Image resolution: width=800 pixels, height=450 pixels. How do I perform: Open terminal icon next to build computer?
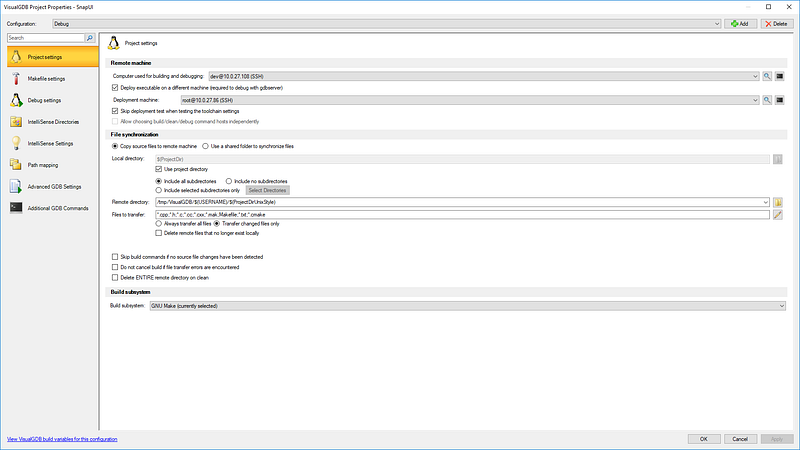point(780,76)
